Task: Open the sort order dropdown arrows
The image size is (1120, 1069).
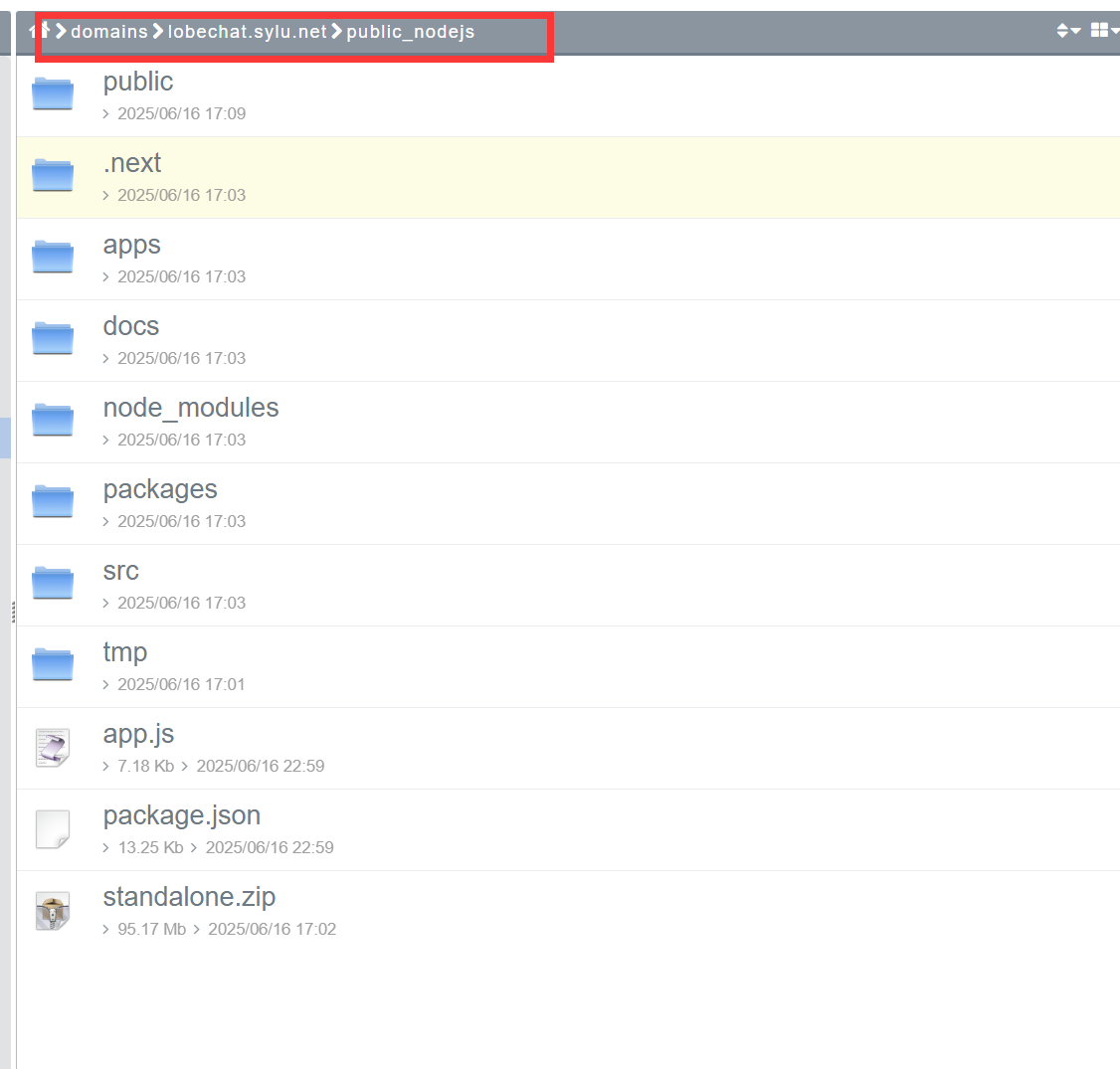Action: pos(1068,31)
